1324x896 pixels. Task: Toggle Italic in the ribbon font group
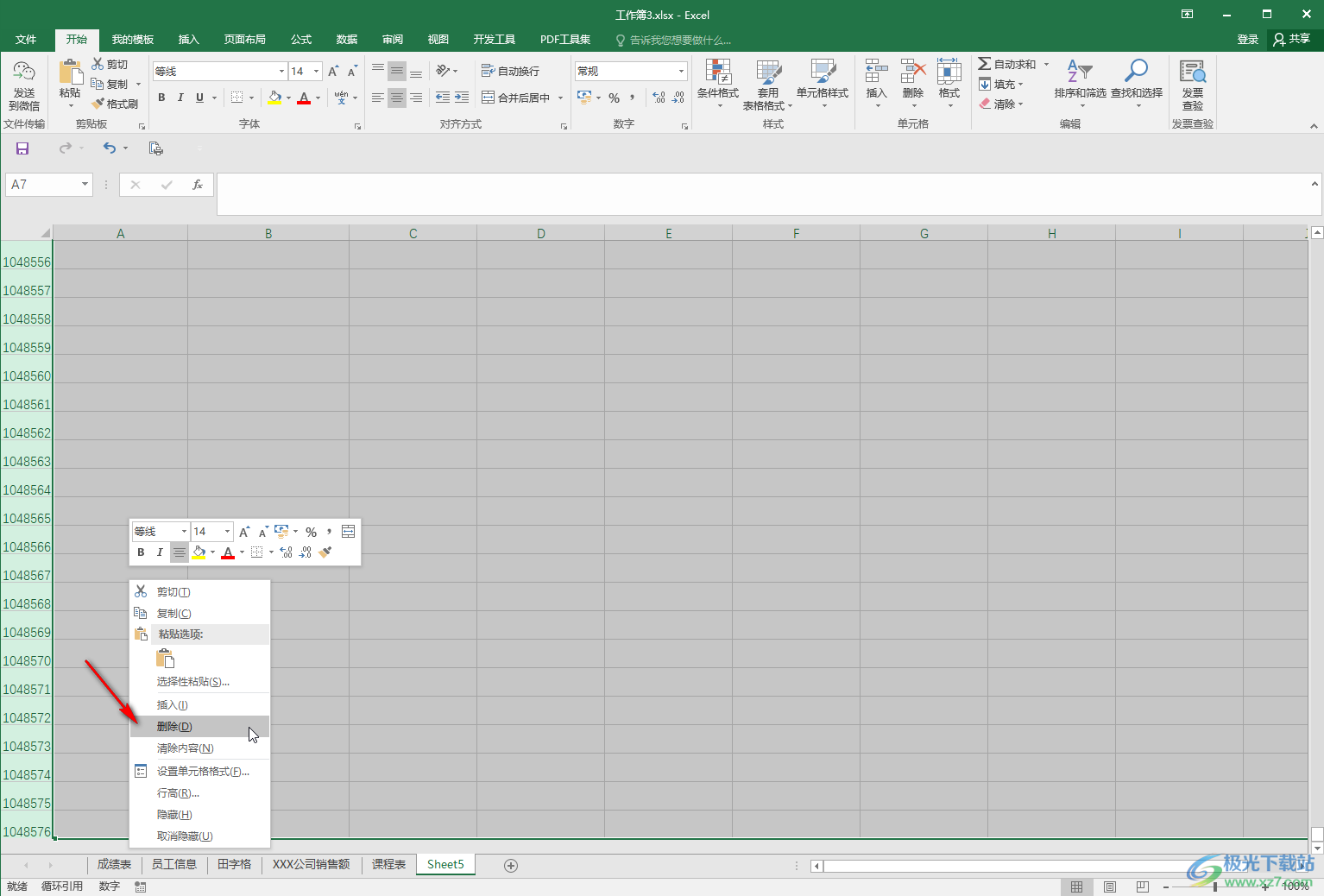pos(180,98)
